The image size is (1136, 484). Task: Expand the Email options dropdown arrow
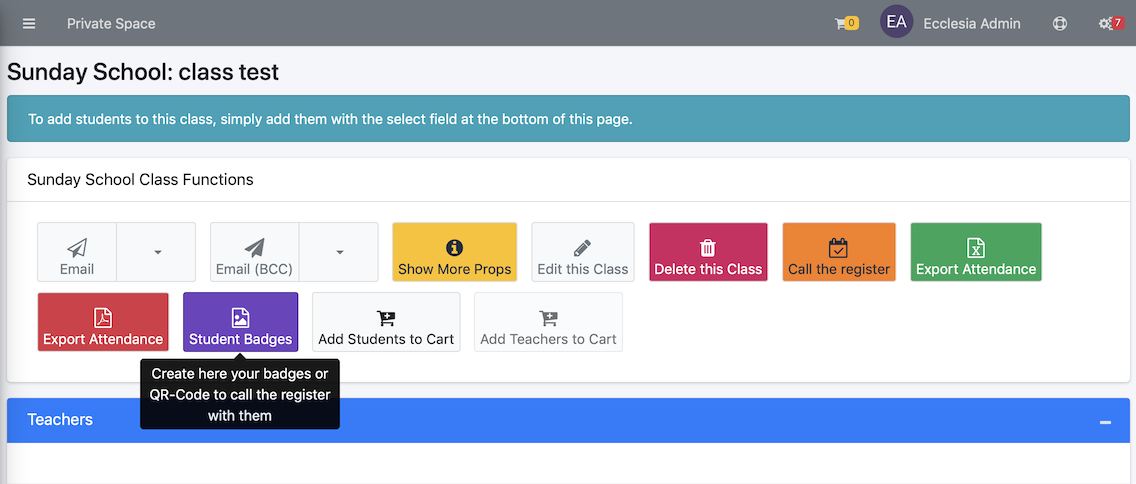pyautogui.click(x=156, y=252)
